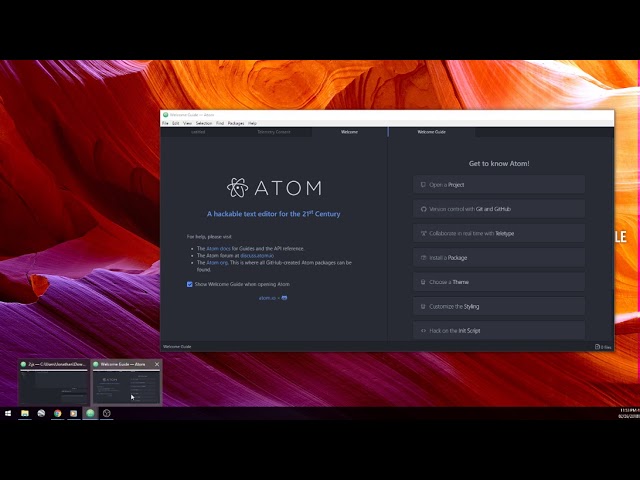This screenshot has width=640, height=480.
Task: Click the GitHub mark icon on Version control
Action: click(x=423, y=209)
